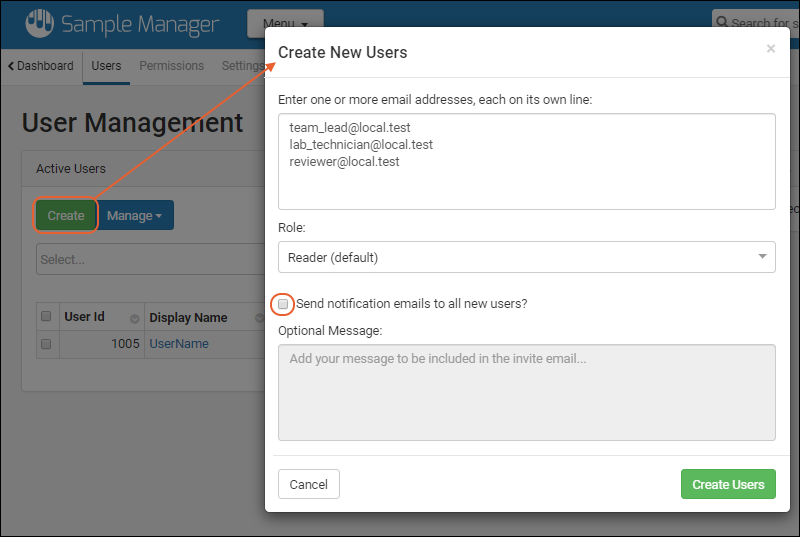Screen dimensions: 800x537
Task: Switch to the Permissions tab
Action: [x=171, y=66]
